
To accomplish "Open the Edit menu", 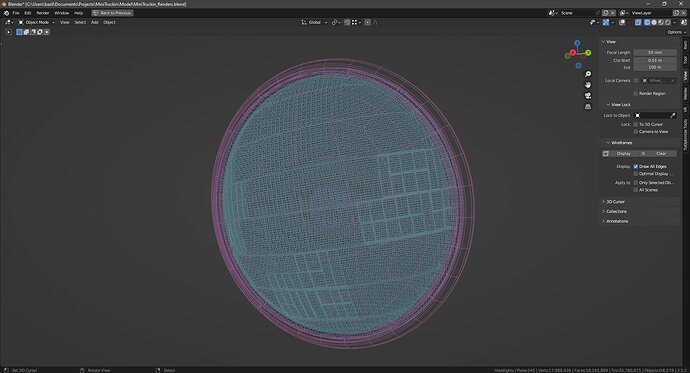I will pos(28,13).
